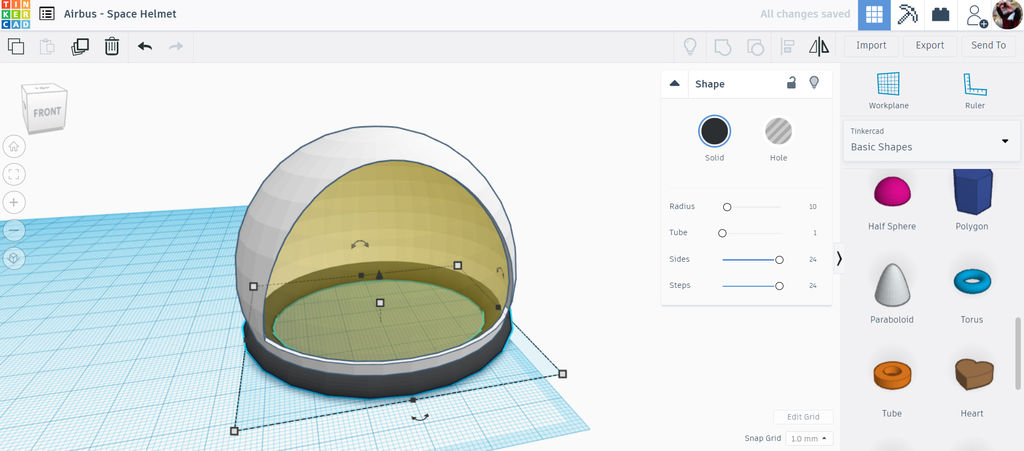Image resolution: width=1024 pixels, height=451 pixels.
Task: Open the Tinkercad logo home link
Action: (15, 14)
